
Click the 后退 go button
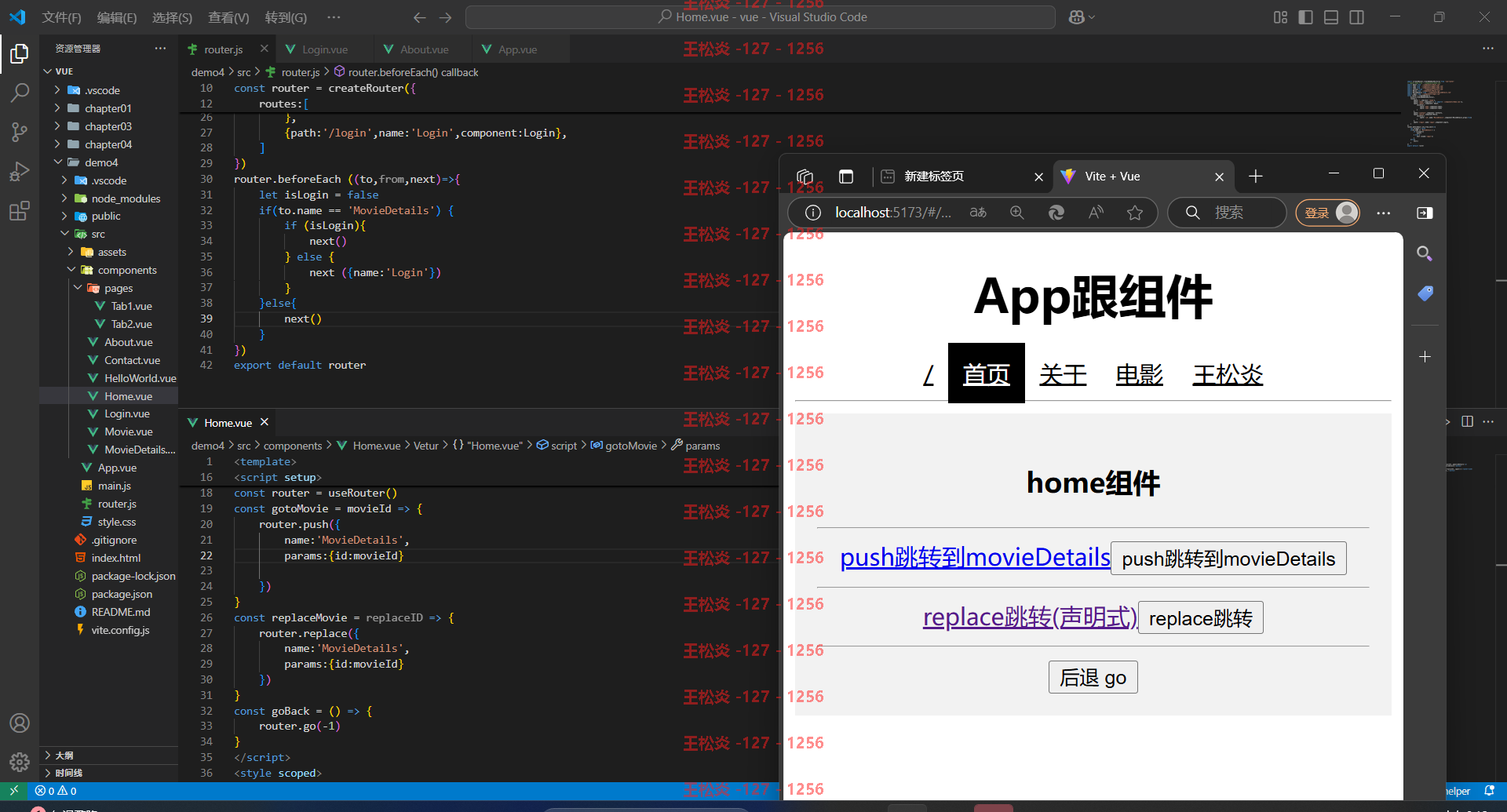tap(1093, 677)
